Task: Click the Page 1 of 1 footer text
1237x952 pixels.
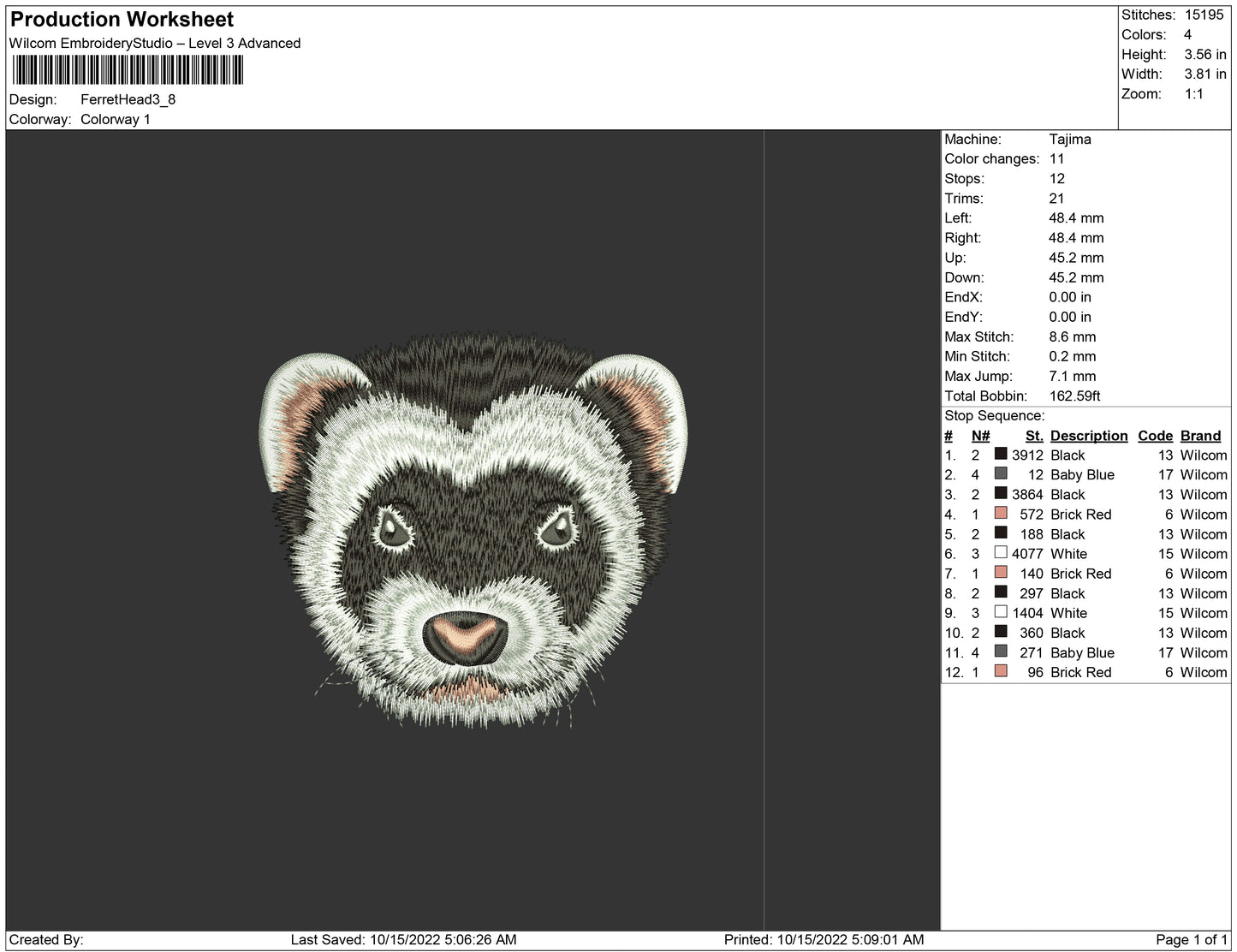Action: point(1191,939)
